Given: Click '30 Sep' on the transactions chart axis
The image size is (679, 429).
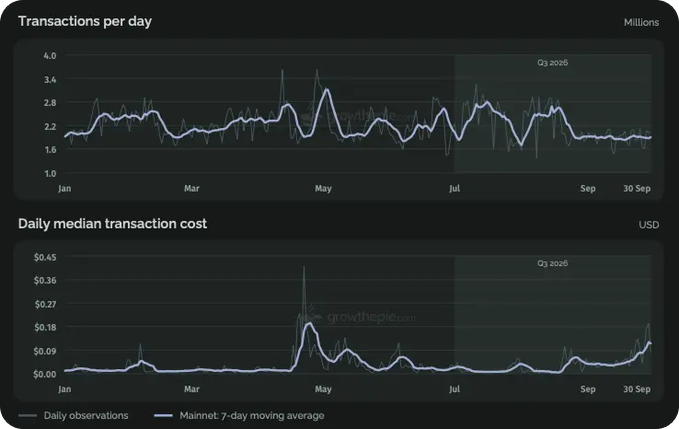Looking at the screenshot, I should [x=637, y=188].
